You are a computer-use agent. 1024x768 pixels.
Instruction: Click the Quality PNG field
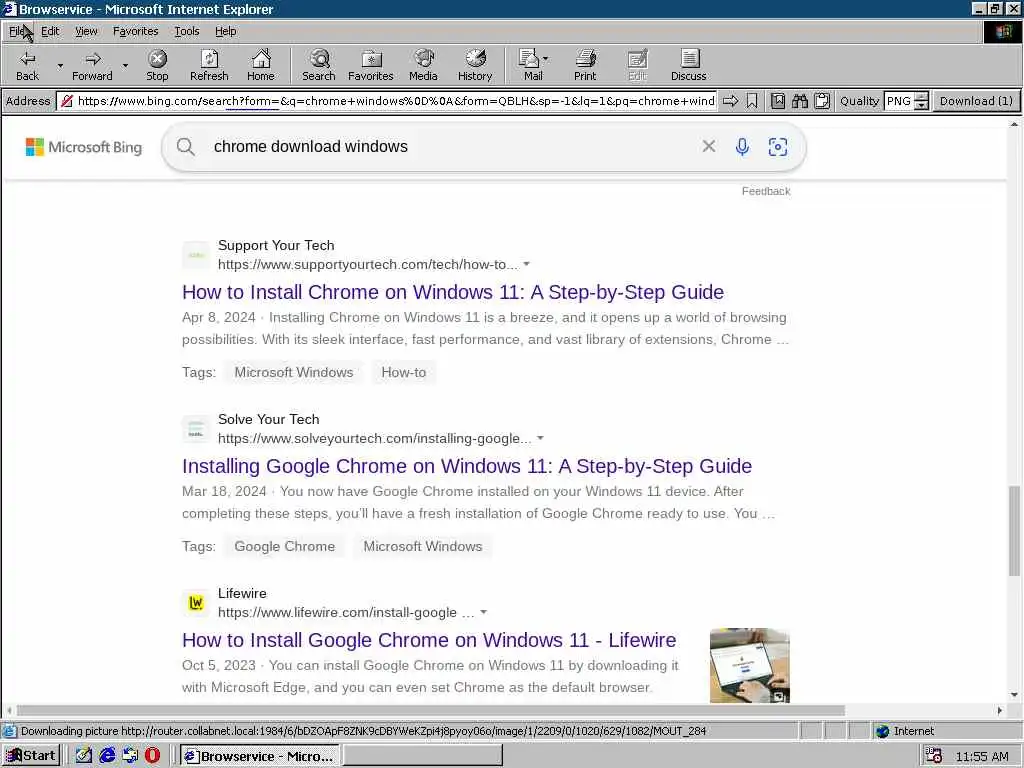click(899, 101)
